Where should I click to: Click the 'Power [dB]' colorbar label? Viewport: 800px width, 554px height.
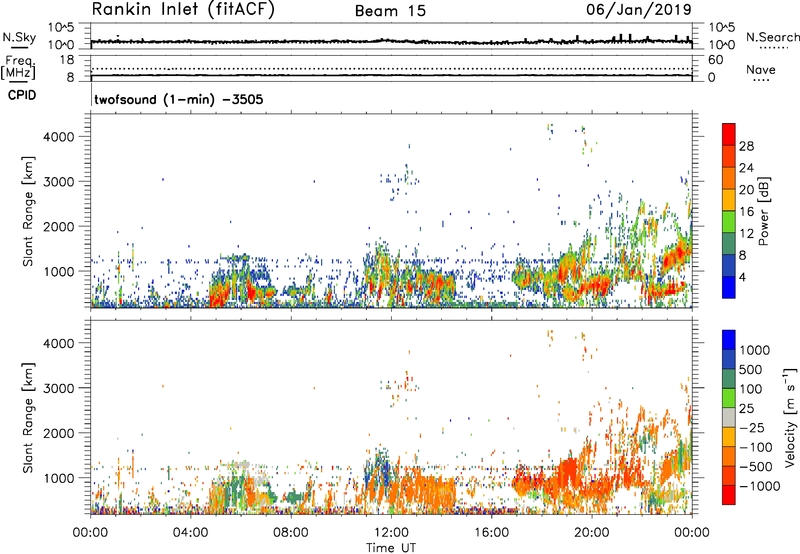763,211
